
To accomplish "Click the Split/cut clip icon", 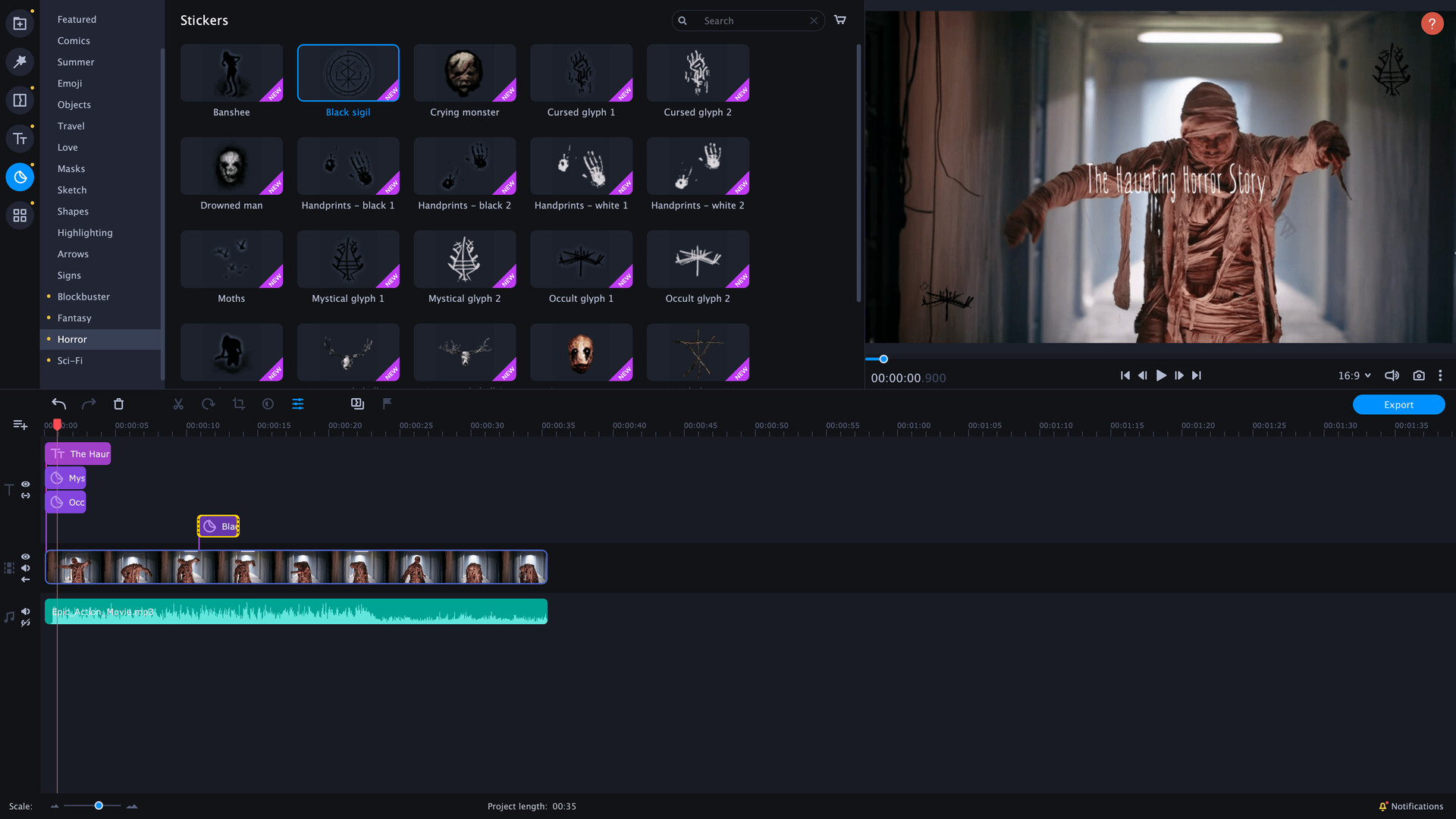I will [178, 404].
